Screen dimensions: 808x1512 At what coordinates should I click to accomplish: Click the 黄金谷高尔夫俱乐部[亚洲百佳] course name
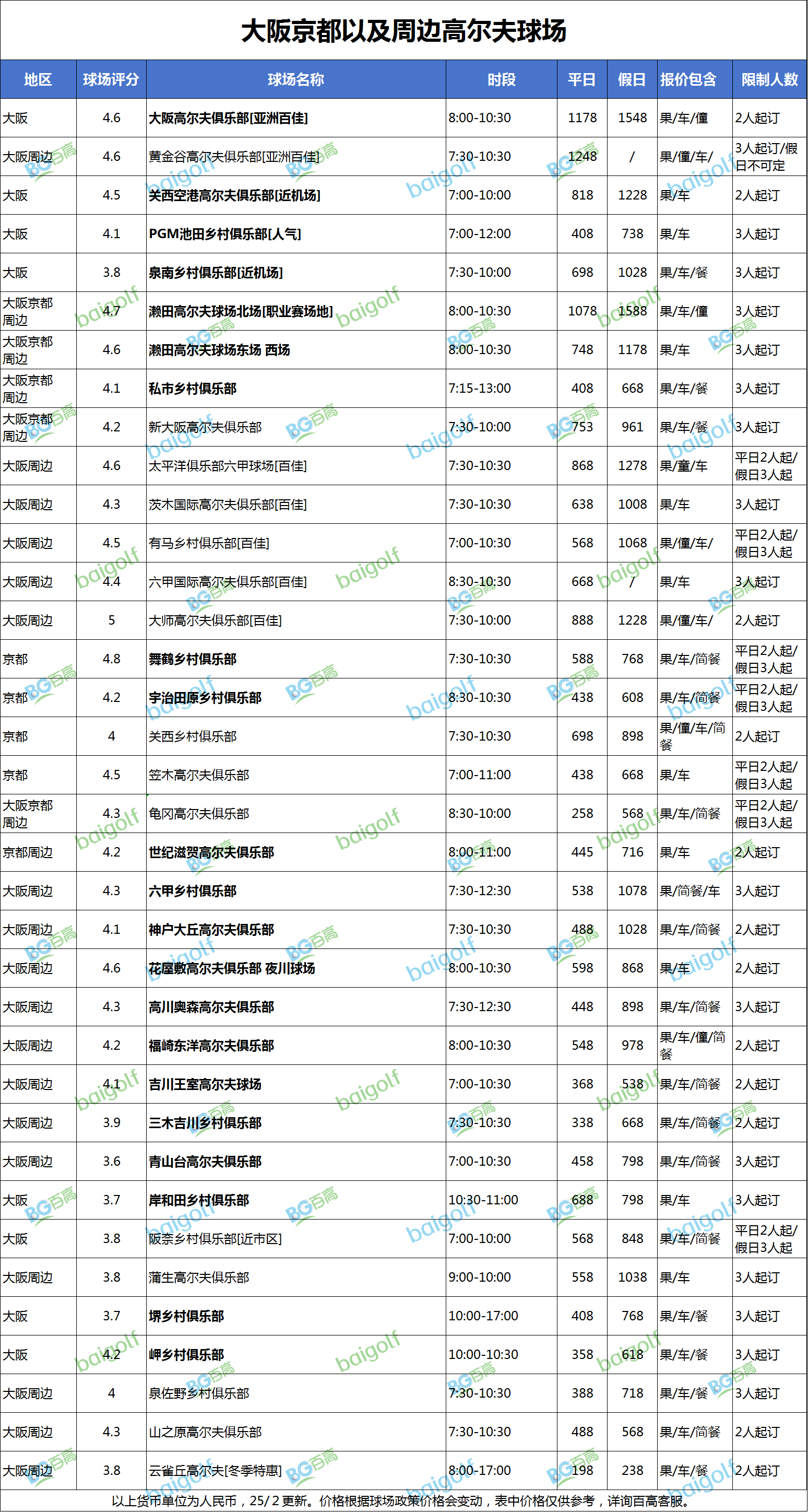234,157
